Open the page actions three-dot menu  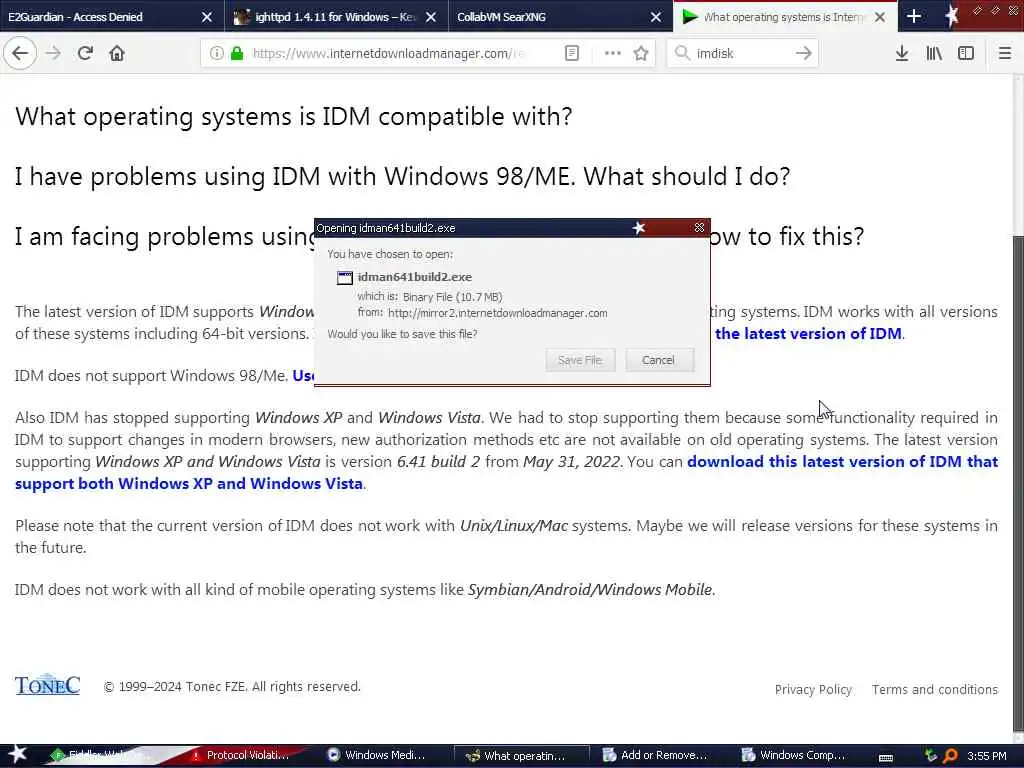pos(613,54)
